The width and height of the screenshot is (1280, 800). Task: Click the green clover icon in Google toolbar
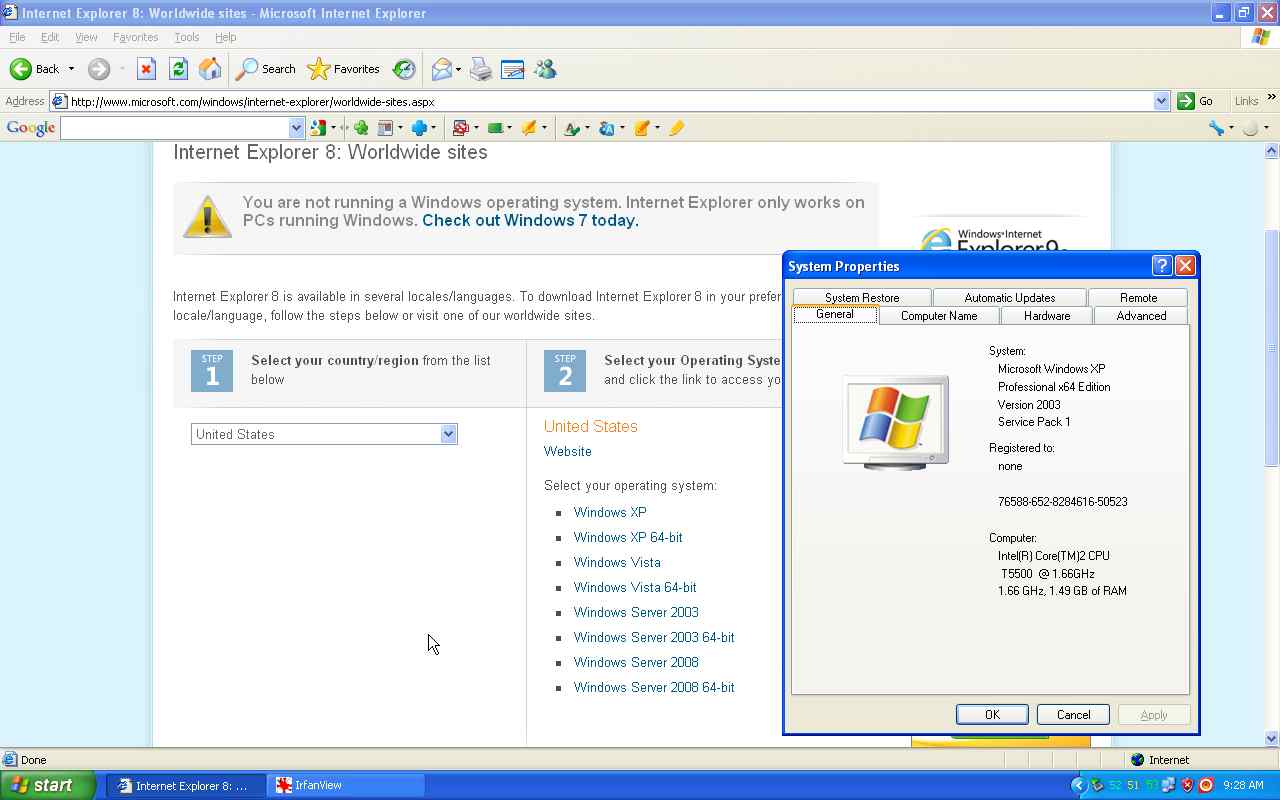coord(361,128)
